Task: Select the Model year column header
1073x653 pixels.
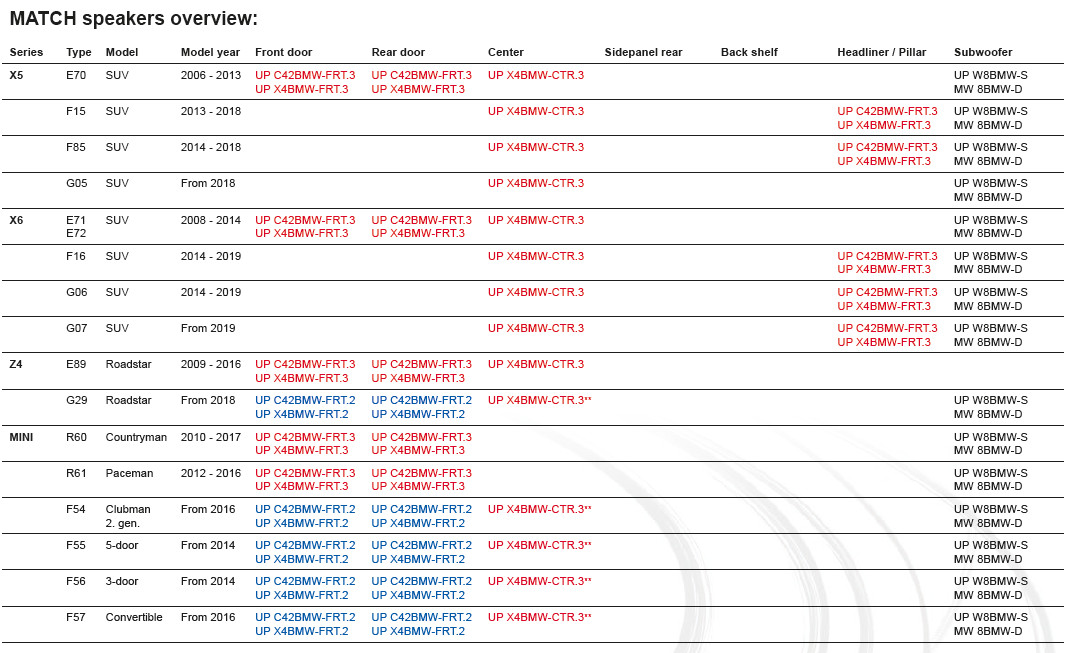Action: point(210,52)
